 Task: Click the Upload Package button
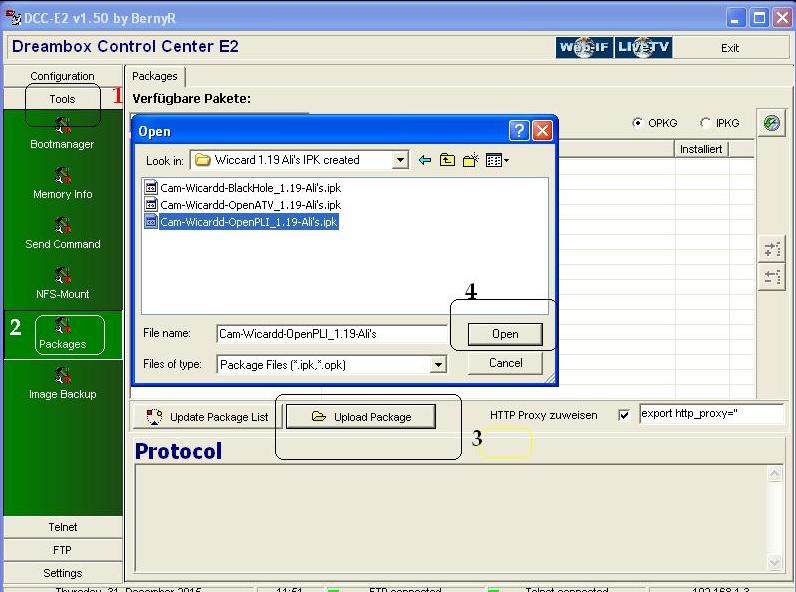pos(361,417)
